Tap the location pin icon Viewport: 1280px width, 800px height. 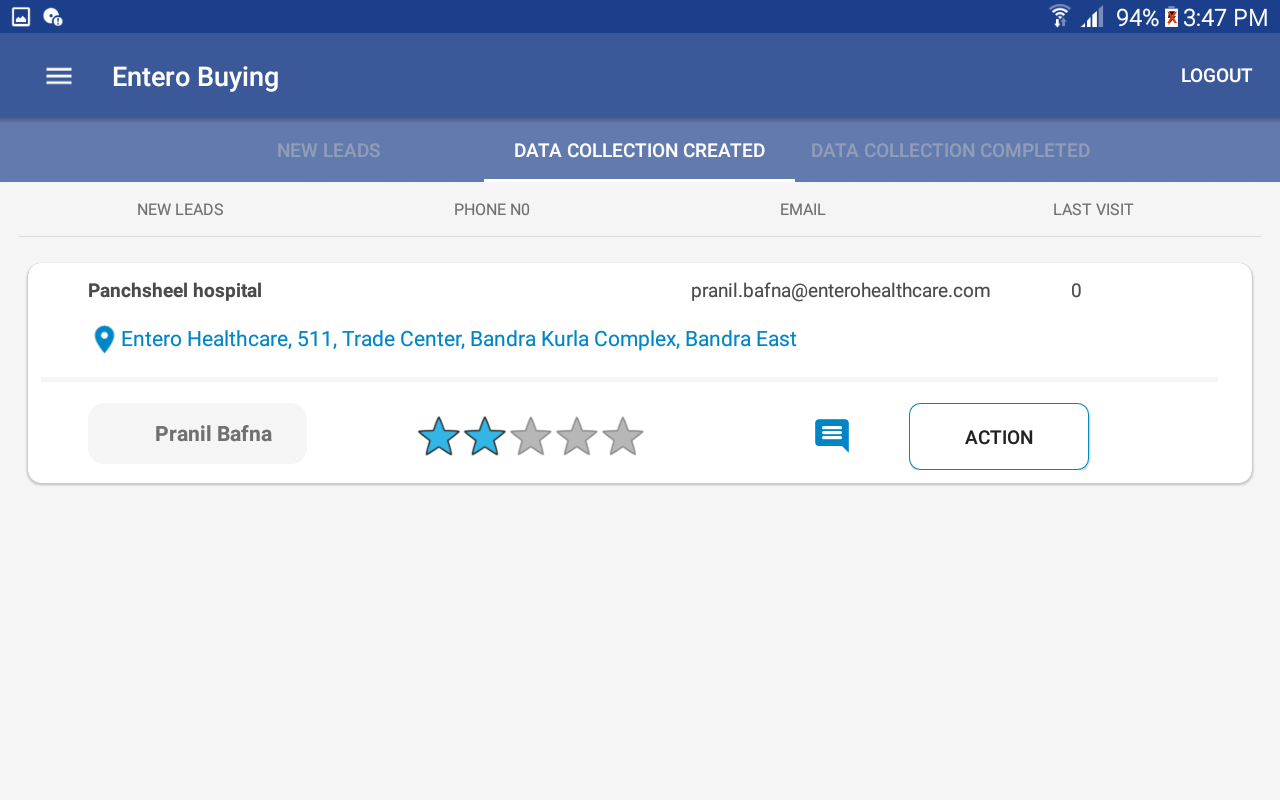(x=104, y=340)
